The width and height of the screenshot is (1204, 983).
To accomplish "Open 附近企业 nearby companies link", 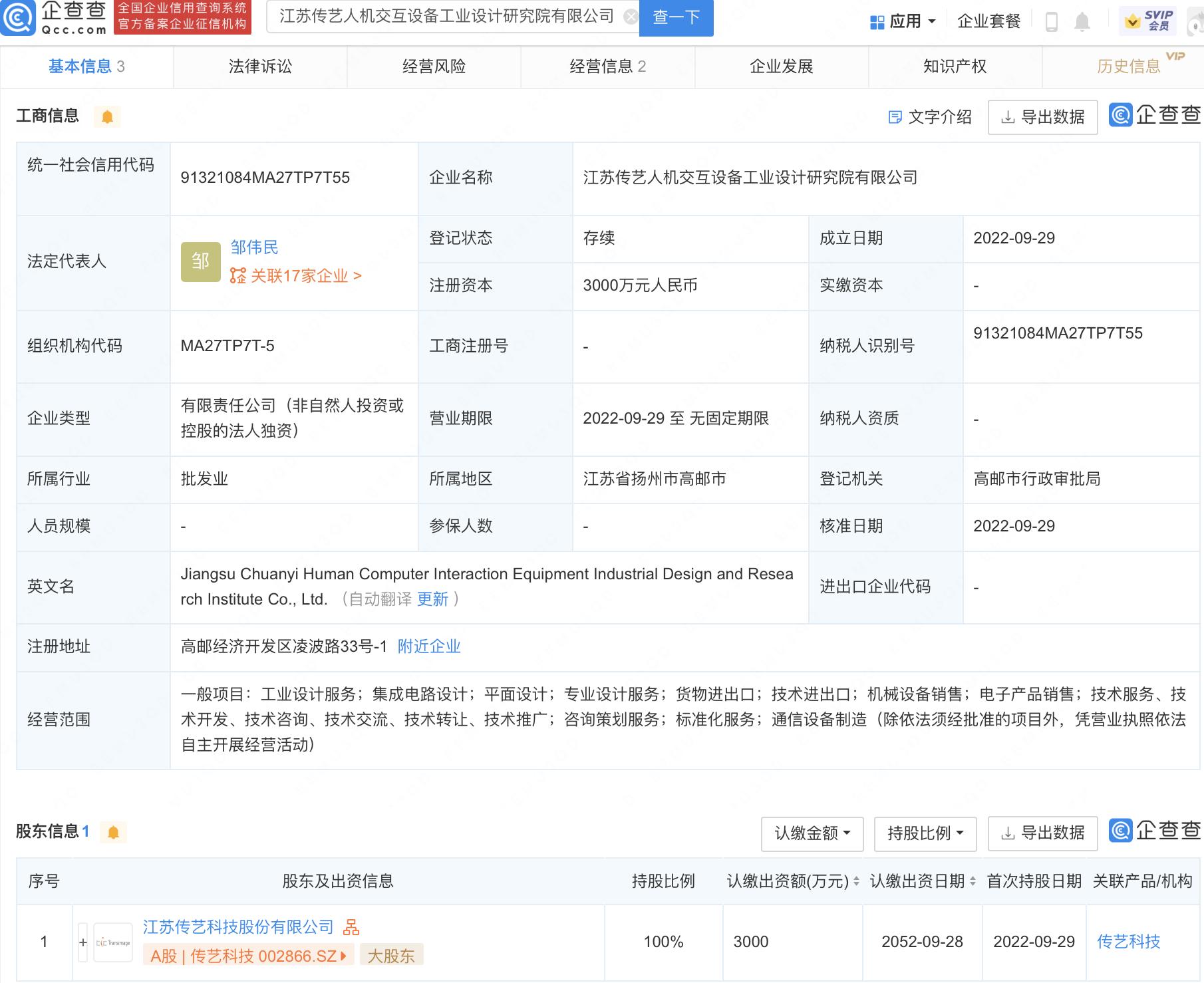I will [x=429, y=646].
